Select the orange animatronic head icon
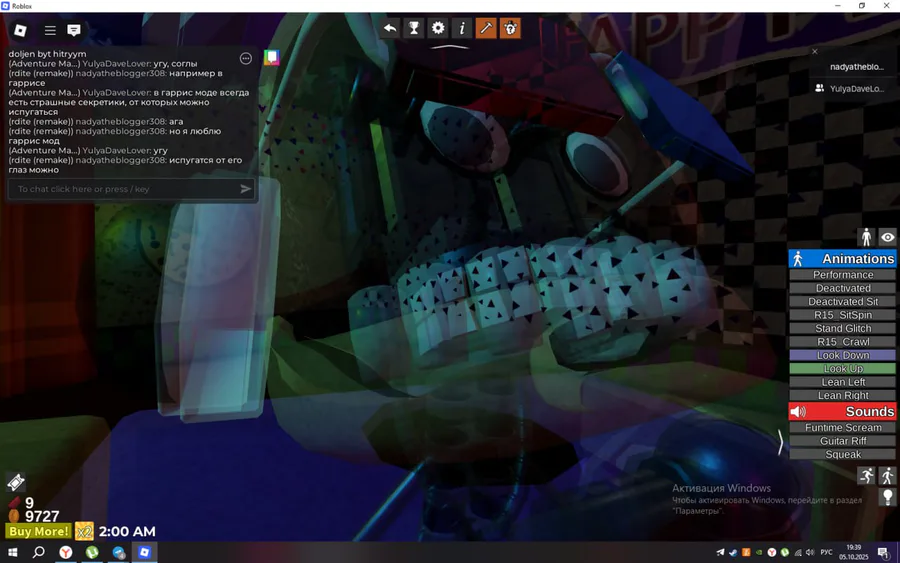Viewport: 900px width, 563px height. pyautogui.click(x=510, y=28)
